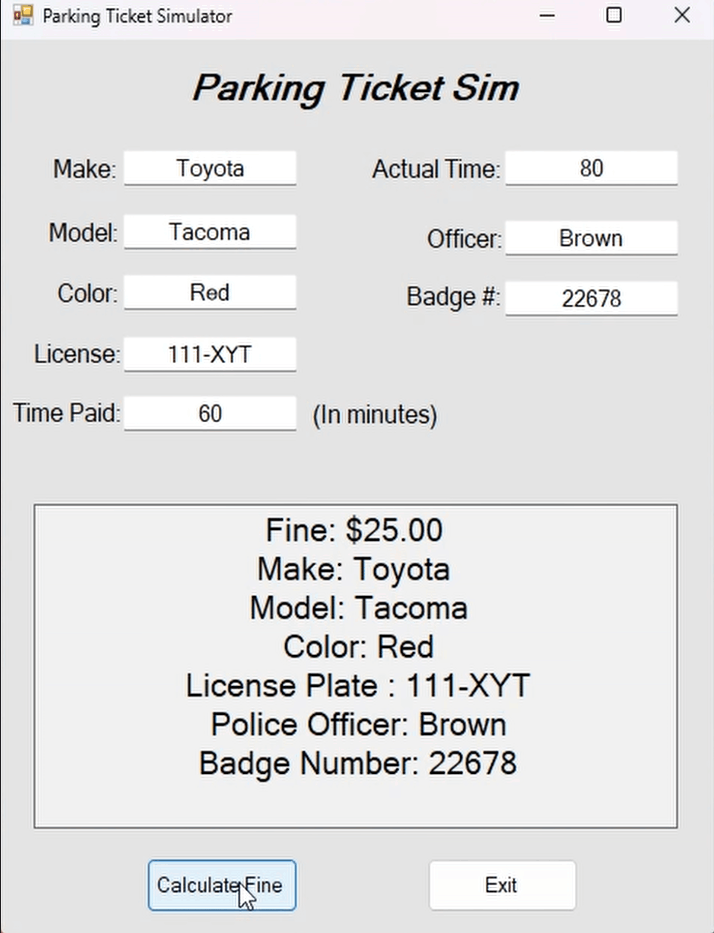Screen dimensions: 714x933
Task: Click the 'Time Paid:' label
Action: (67, 413)
